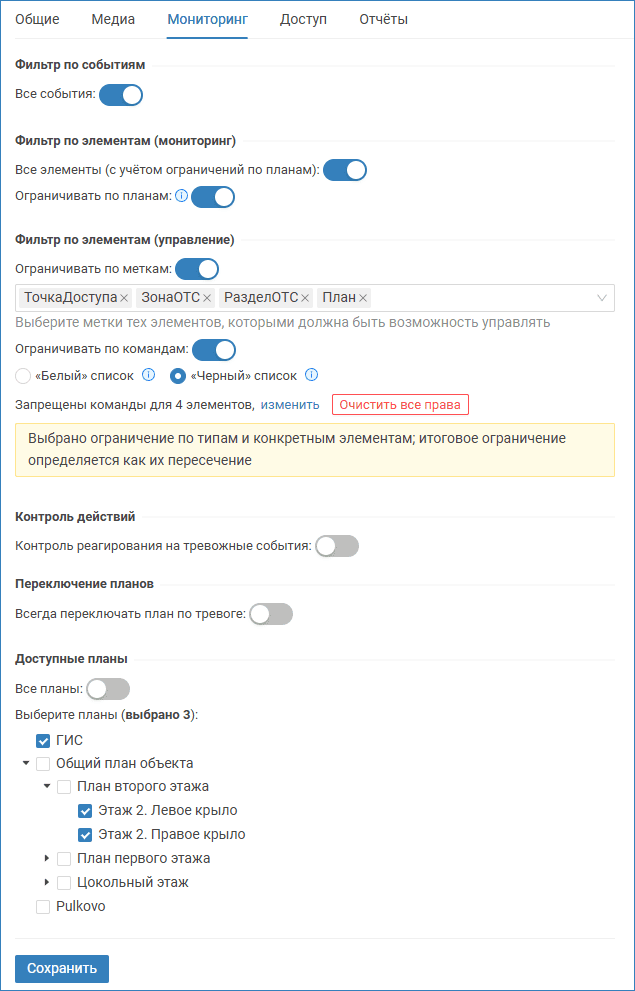Remove the РазделОТС tag
This screenshot has height=991, width=635.
pos(305,298)
